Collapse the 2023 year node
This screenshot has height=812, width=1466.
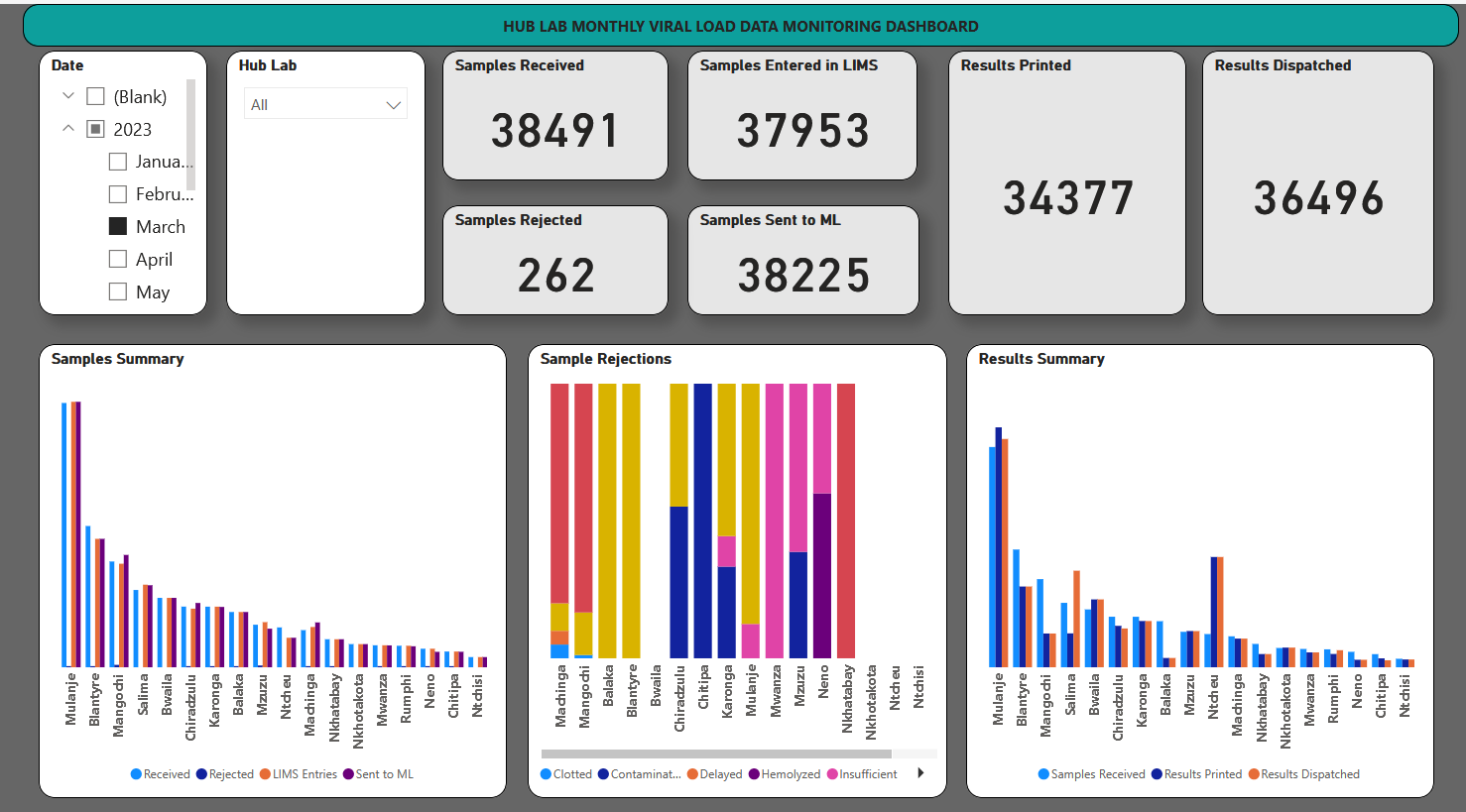click(x=68, y=129)
